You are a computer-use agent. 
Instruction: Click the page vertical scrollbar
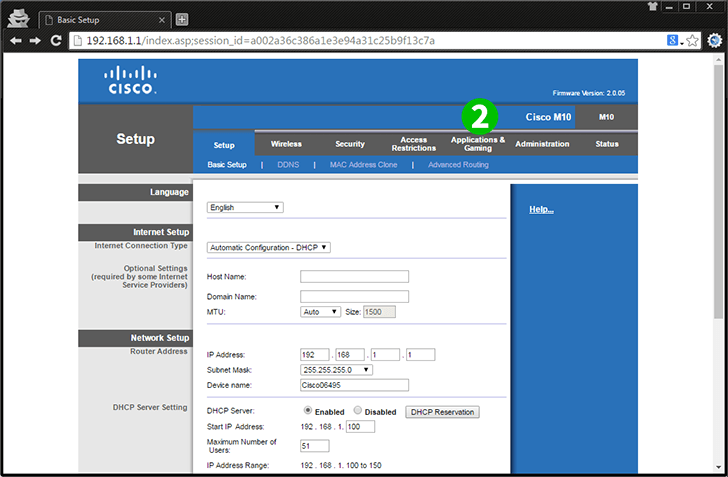click(x=719, y=193)
